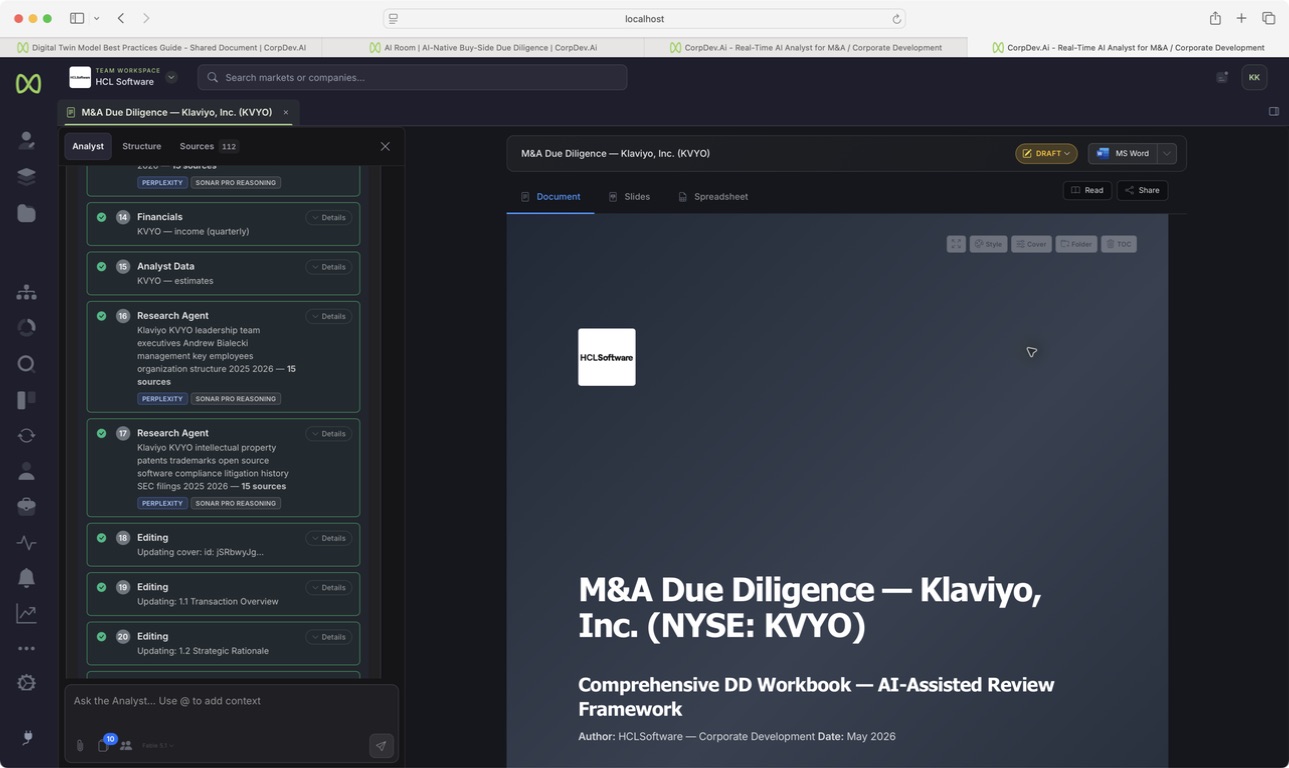
Task: Open the Digital Twin Model browser tab
Action: coord(161,47)
